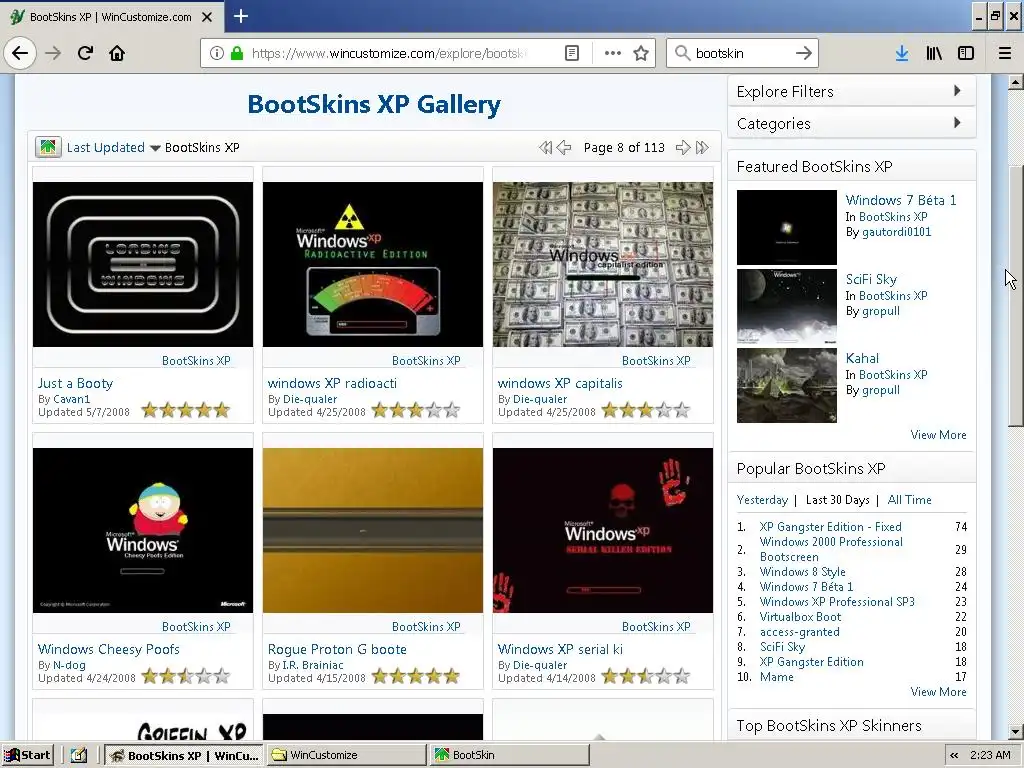Click View More under Popular BootSkins
The height and width of the screenshot is (768, 1024).
pos(938,692)
